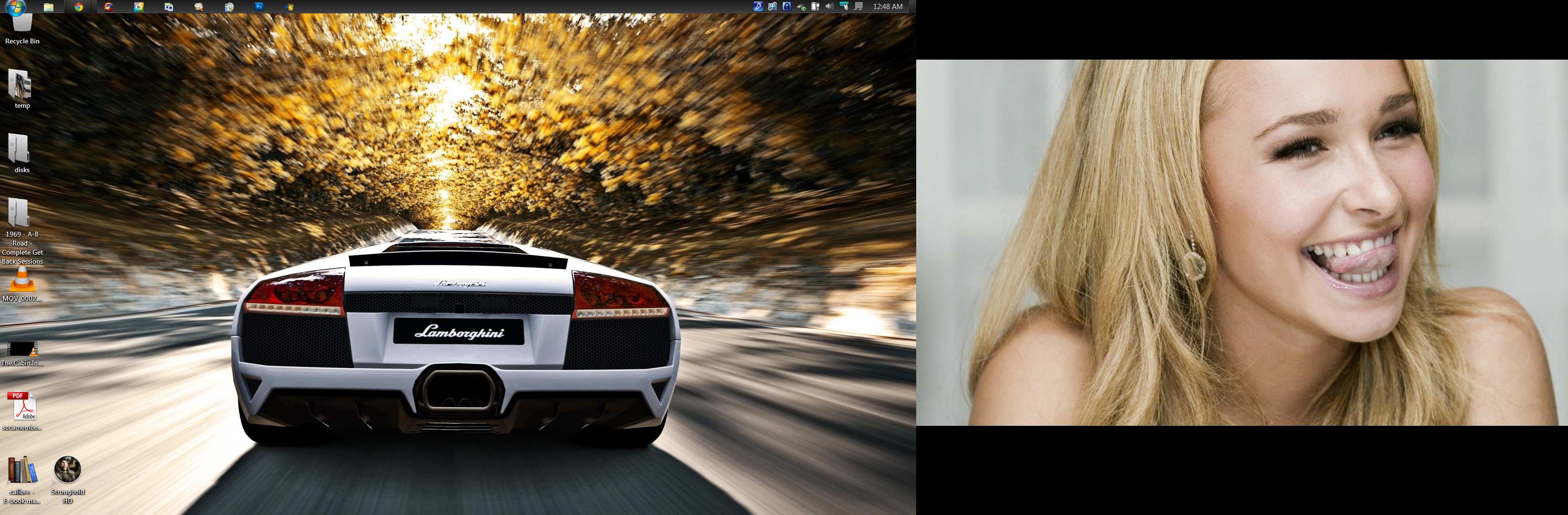Switch to Google Chrome in the taskbar
1568x515 pixels.
pyautogui.click(x=79, y=7)
